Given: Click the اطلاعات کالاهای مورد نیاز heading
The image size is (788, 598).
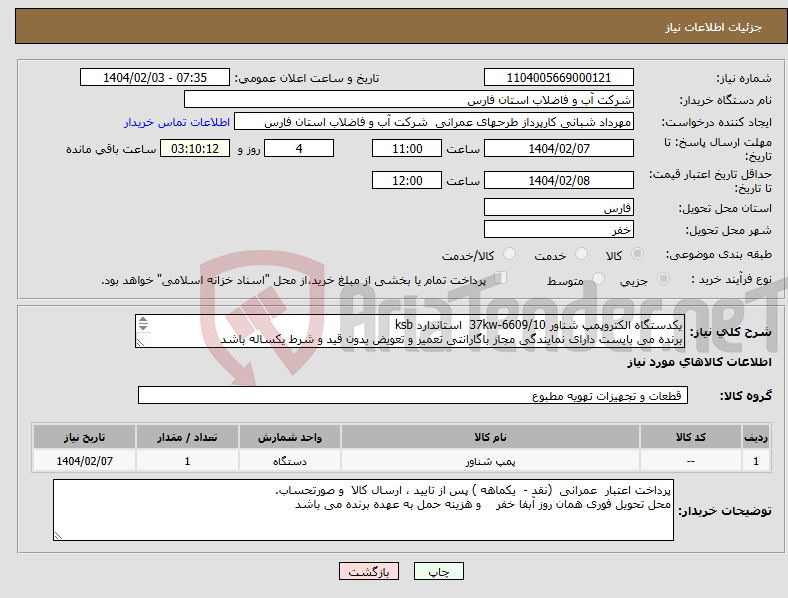Looking at the screenshot, I should click(699, 362).
